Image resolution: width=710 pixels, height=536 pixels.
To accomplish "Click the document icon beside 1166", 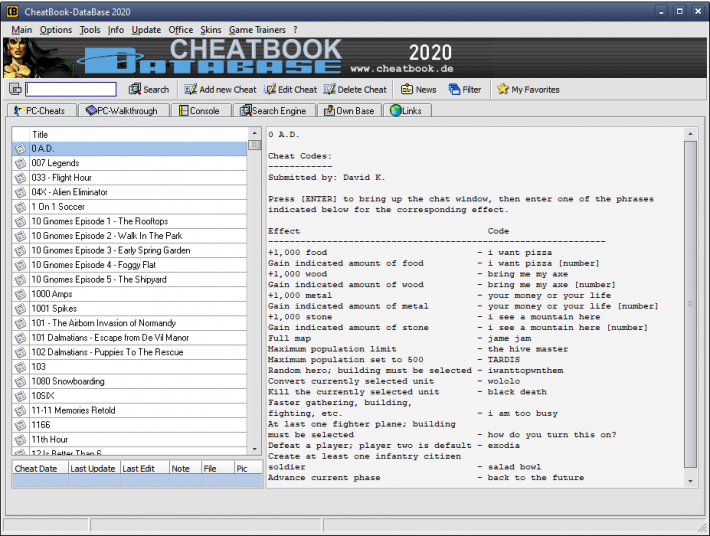I will click(20, 425).
